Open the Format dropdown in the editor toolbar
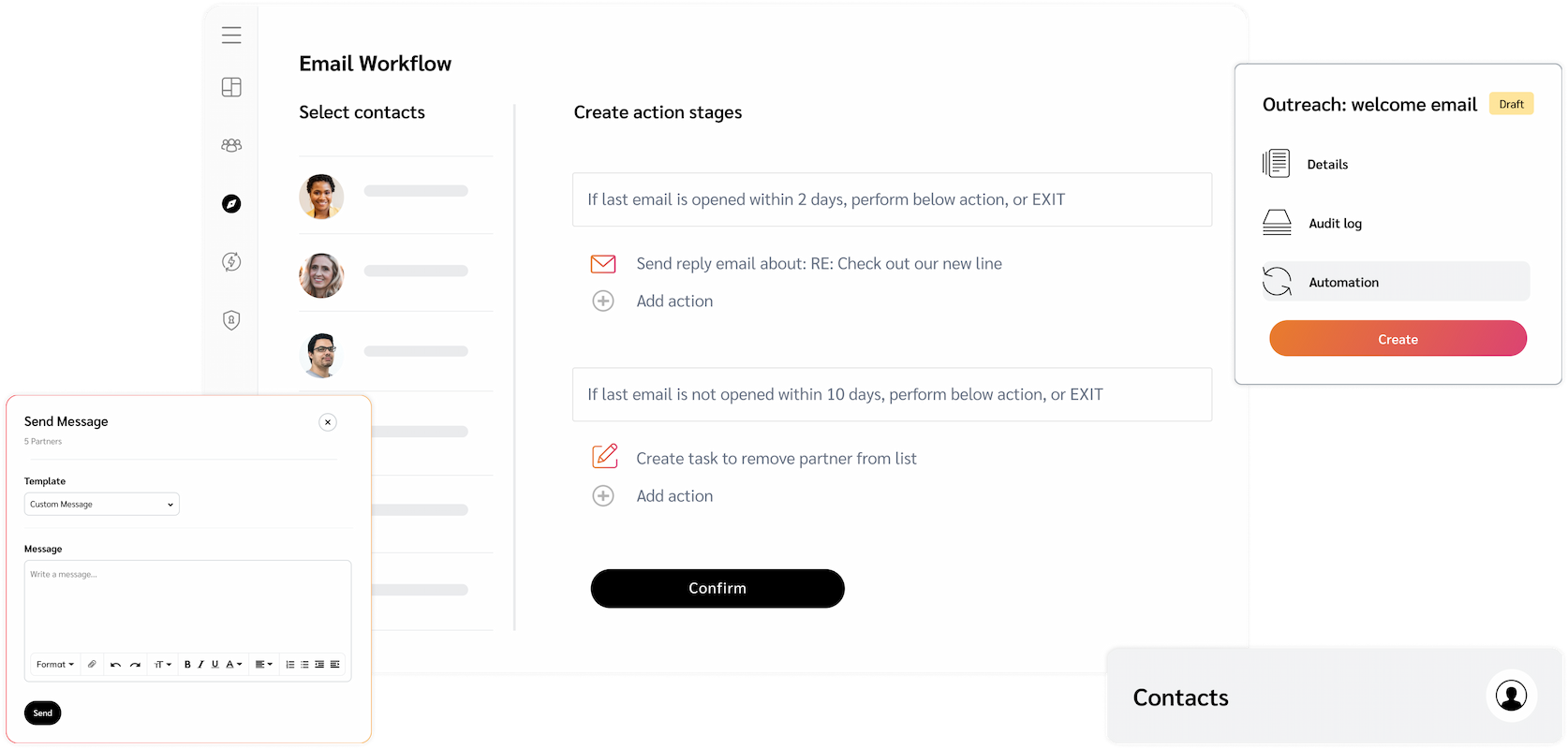Image resolution: width=1568 pixels, height=749 pixels. pos(54,664)
